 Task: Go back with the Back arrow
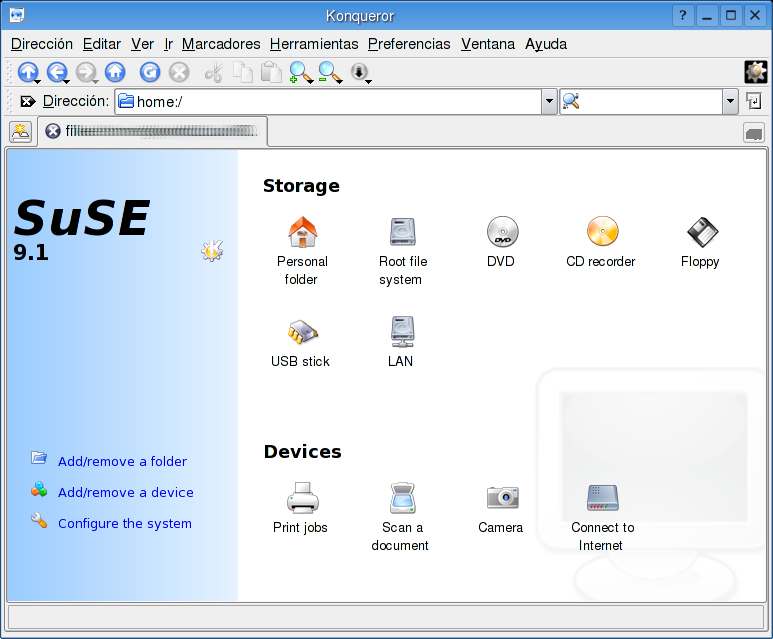[57, 72]
